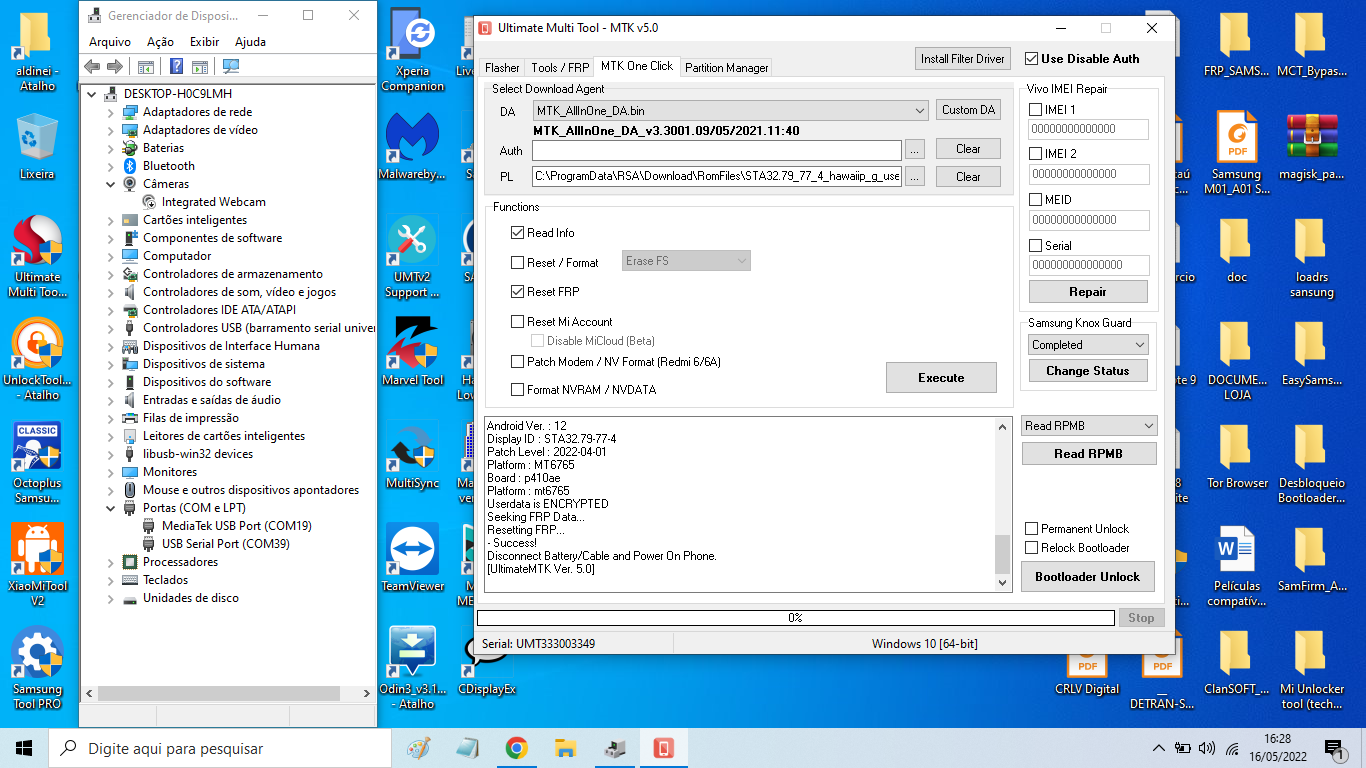Open the DA download agent dropdown
The width and height of the screenshot is (1366, 768).
730,111
